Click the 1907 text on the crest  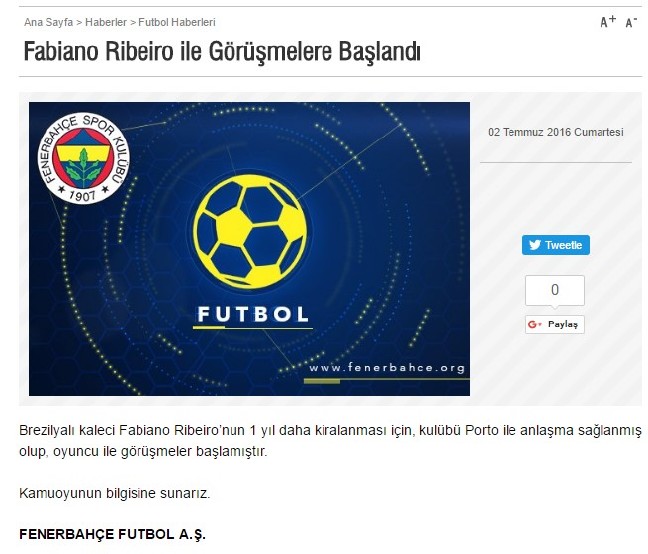click(x=83, y=195)
